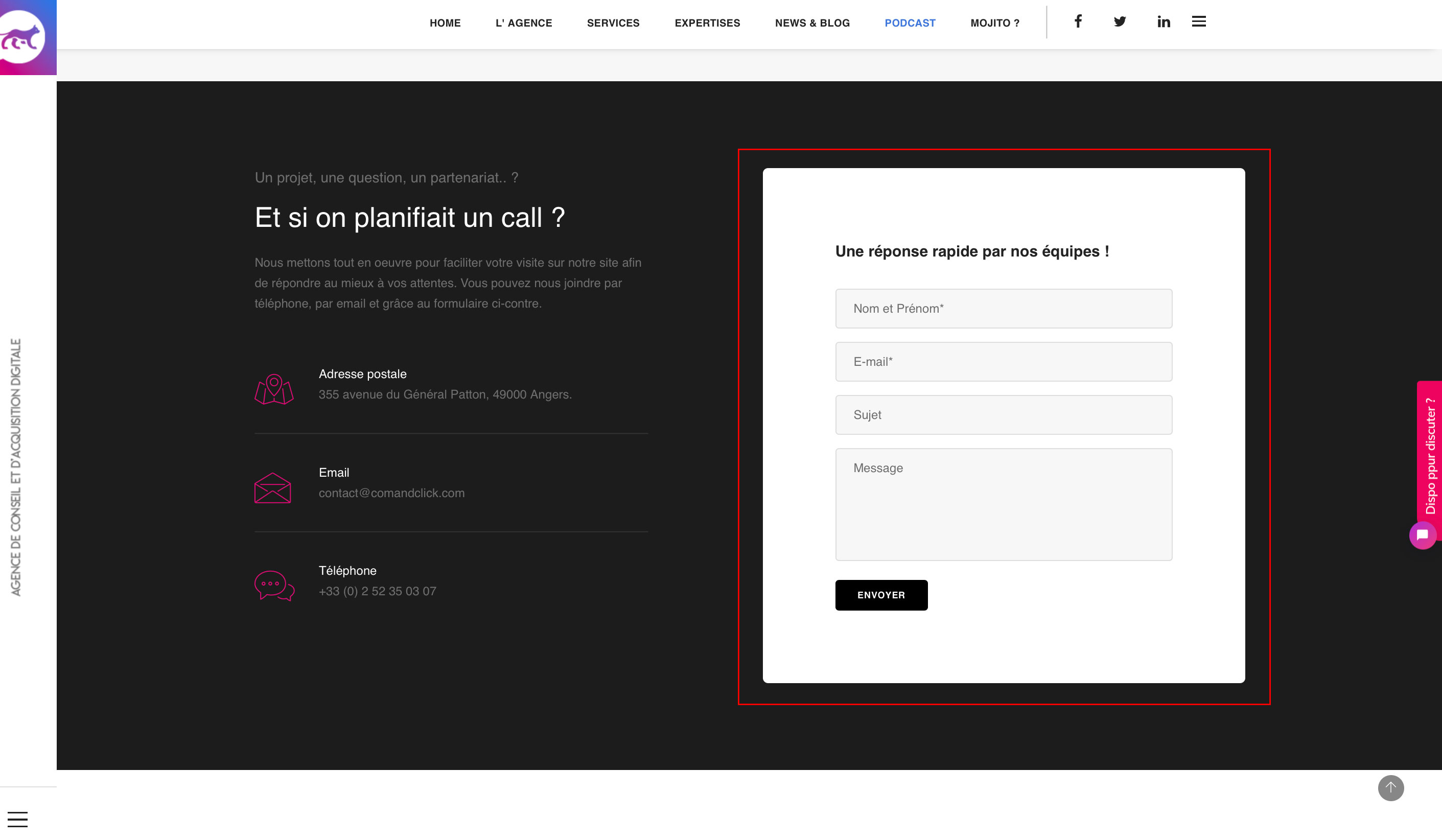Go to the HOME menu item
Image resolution: width=1442 pixels, height=840 pixels.
coord(445,23)
